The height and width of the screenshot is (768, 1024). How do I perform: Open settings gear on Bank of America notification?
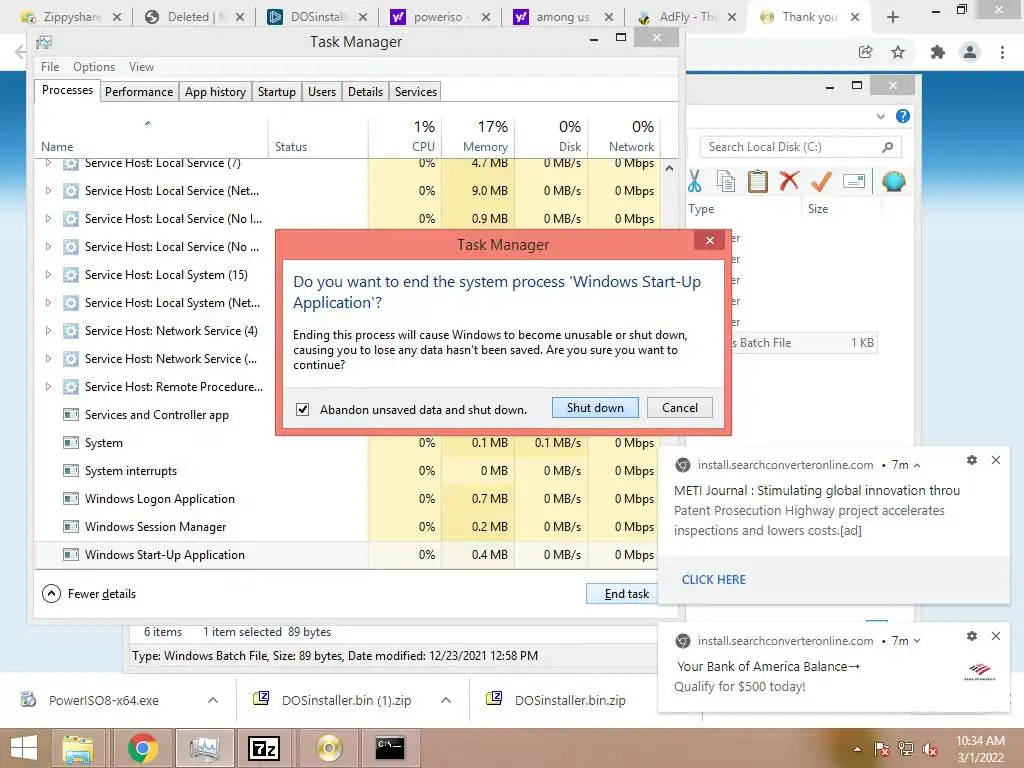[x=972, y=635]
